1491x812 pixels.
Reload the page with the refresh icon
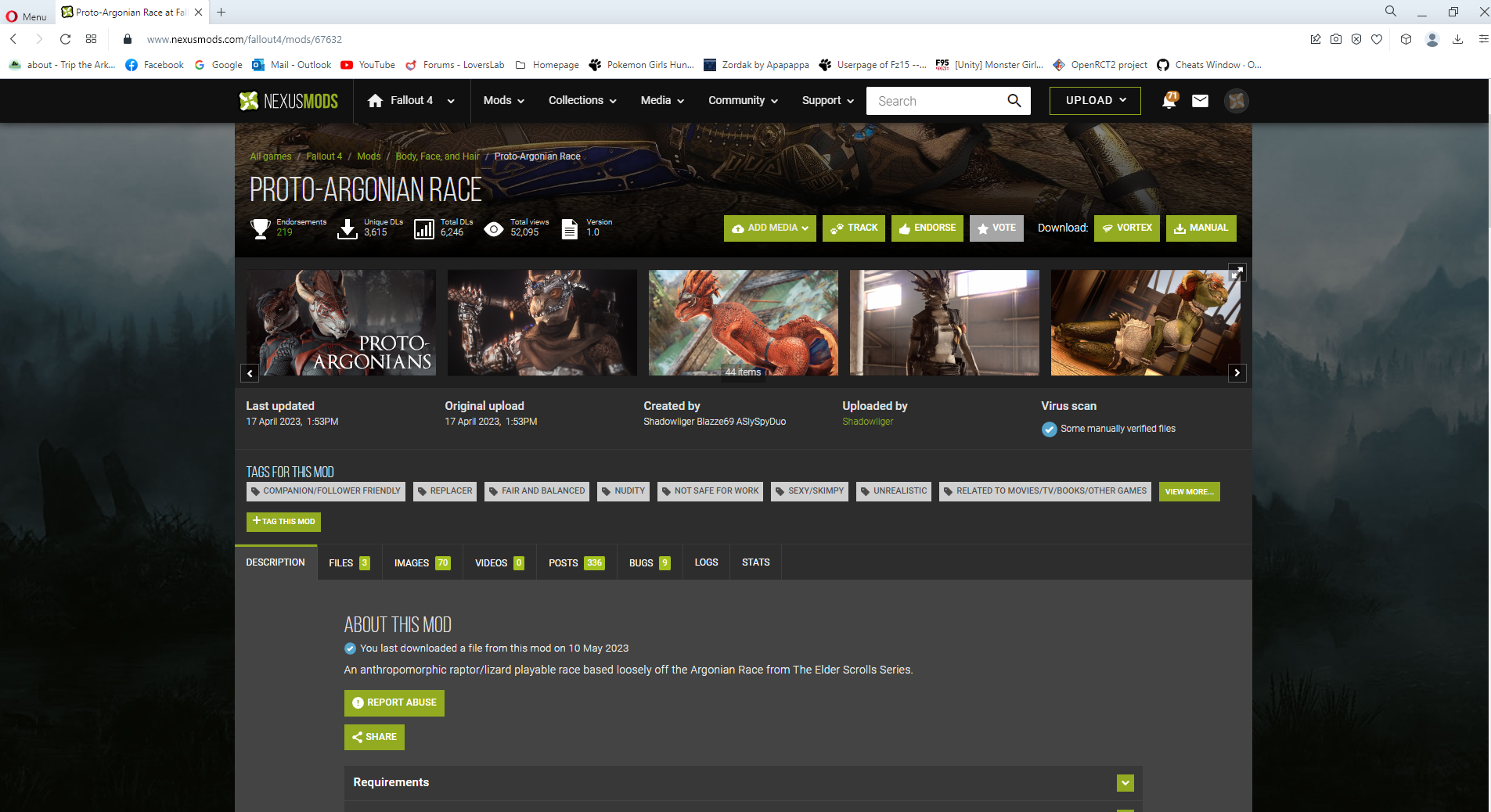[66, 39]
